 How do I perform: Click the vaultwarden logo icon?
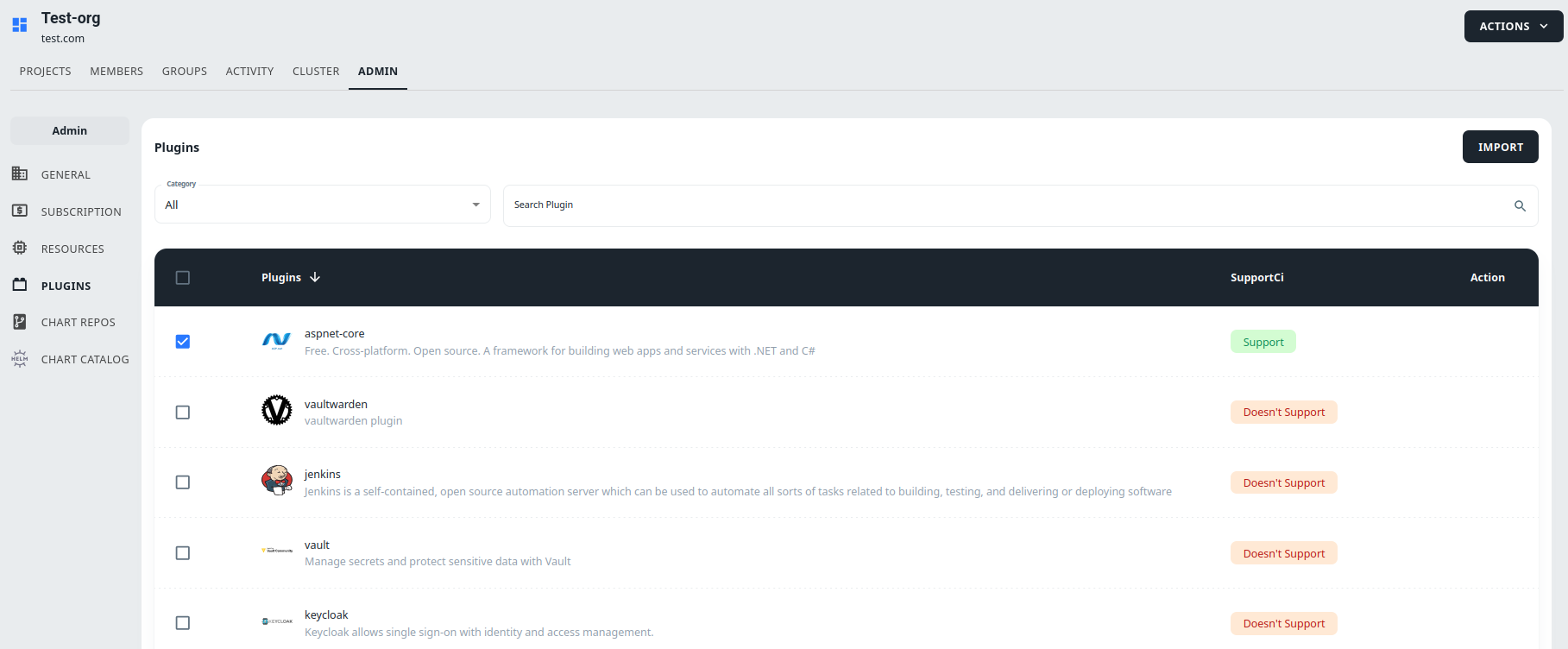(277, 410)
